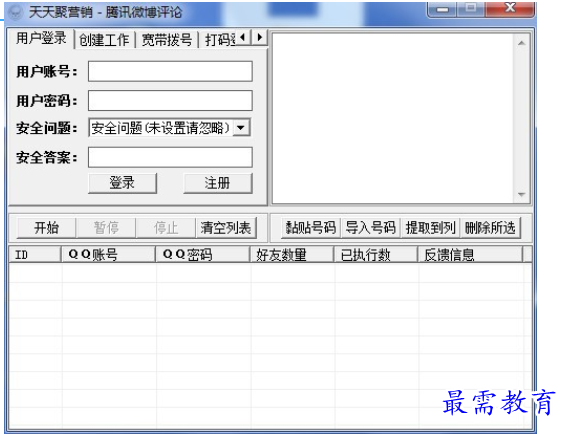The image size is (564, 434).
Task: Click the 反馈信息 column header
Action: point(470,254)
